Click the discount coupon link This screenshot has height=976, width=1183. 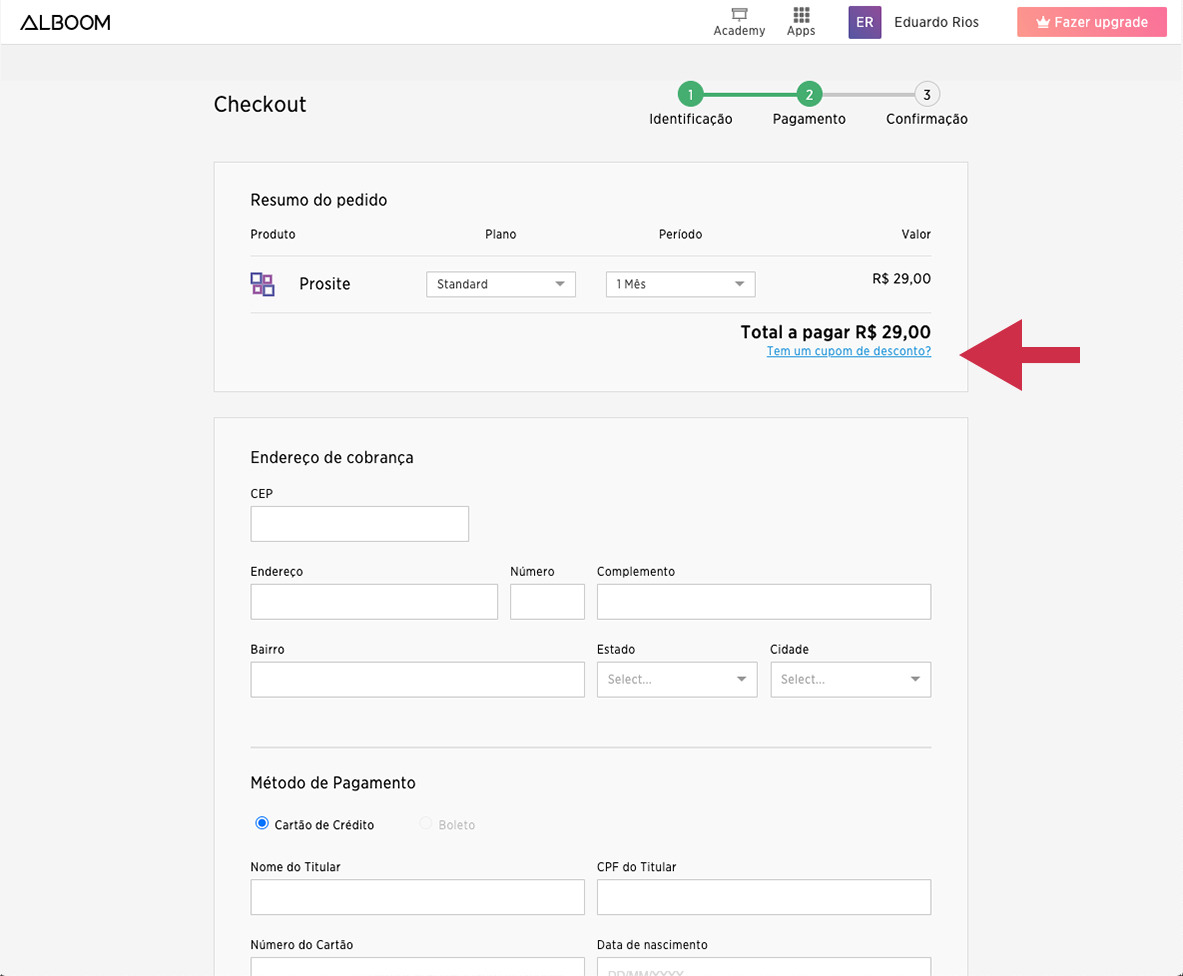[848, 351]
